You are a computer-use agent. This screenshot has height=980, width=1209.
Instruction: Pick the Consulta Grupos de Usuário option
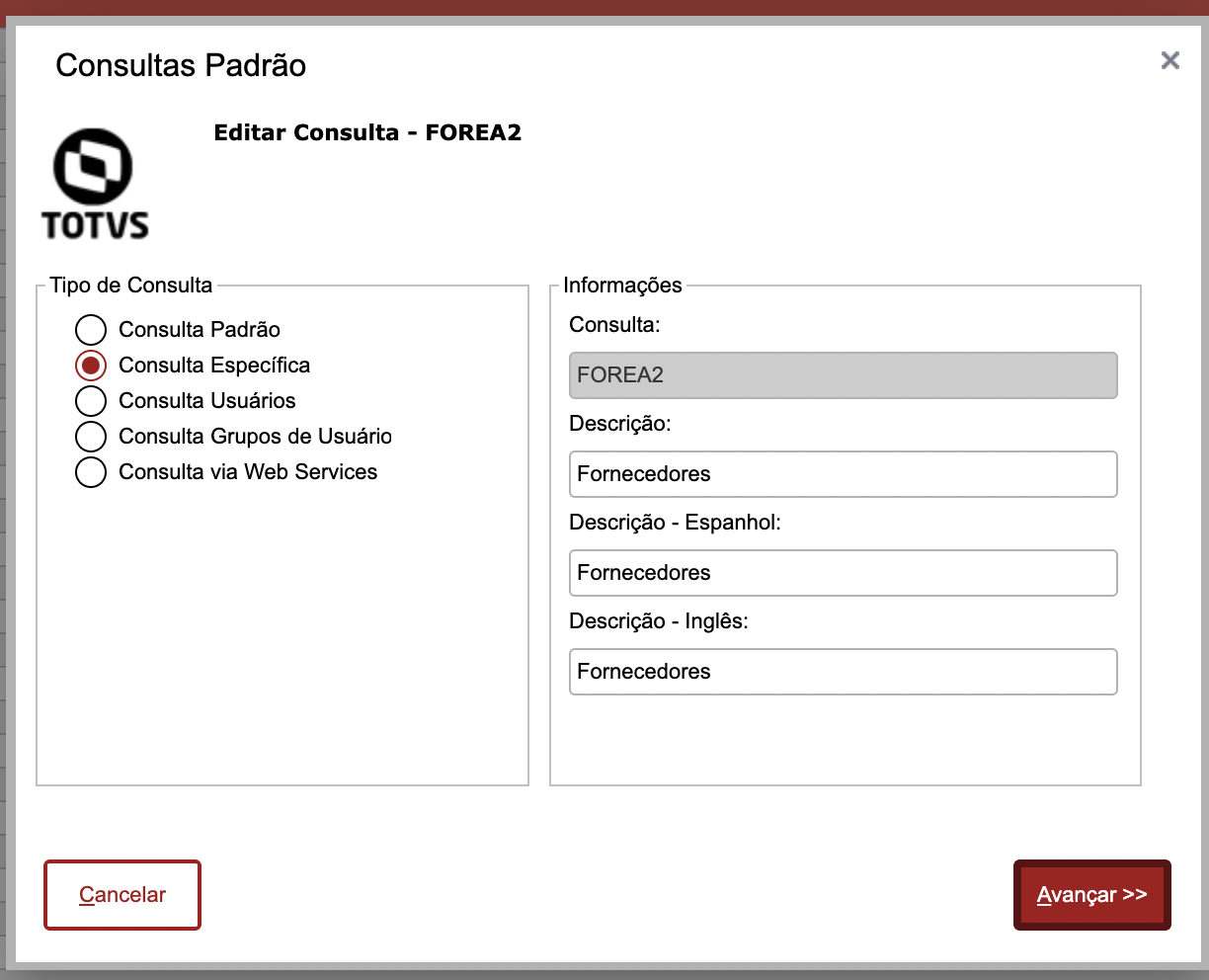point(91,437)
